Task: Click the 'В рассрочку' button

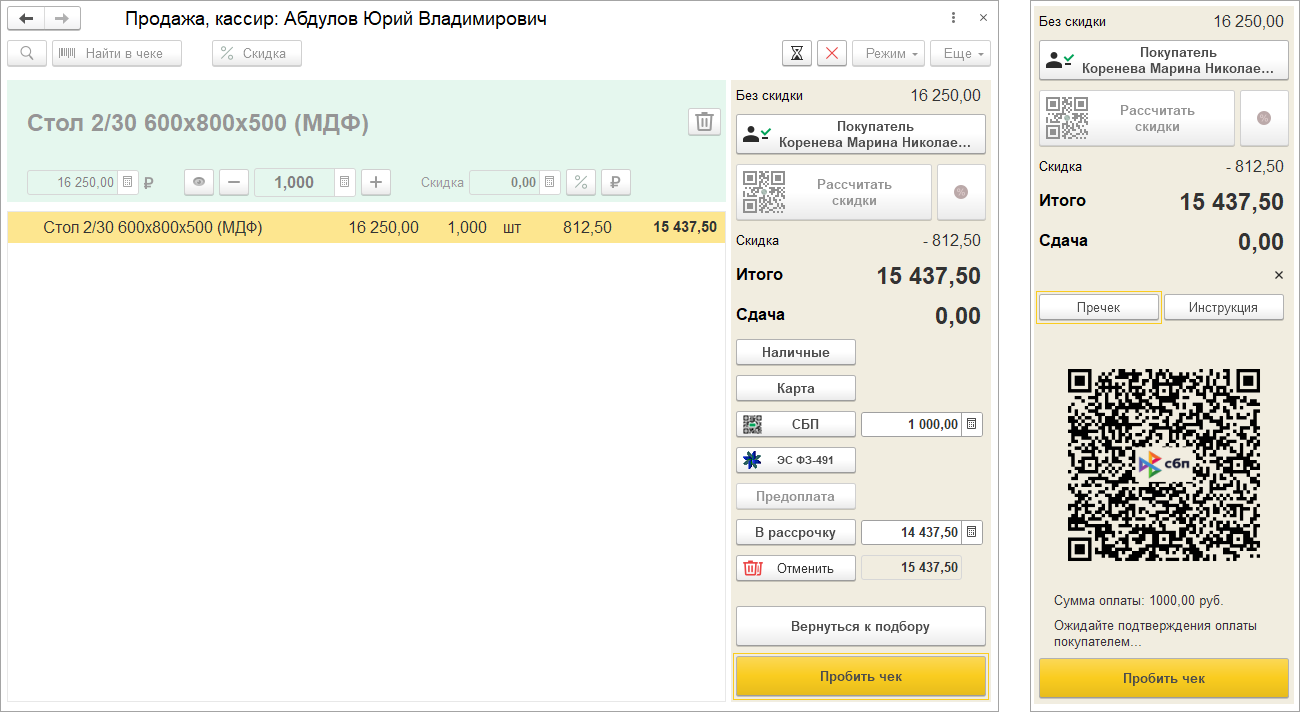Action: point(796,532)
